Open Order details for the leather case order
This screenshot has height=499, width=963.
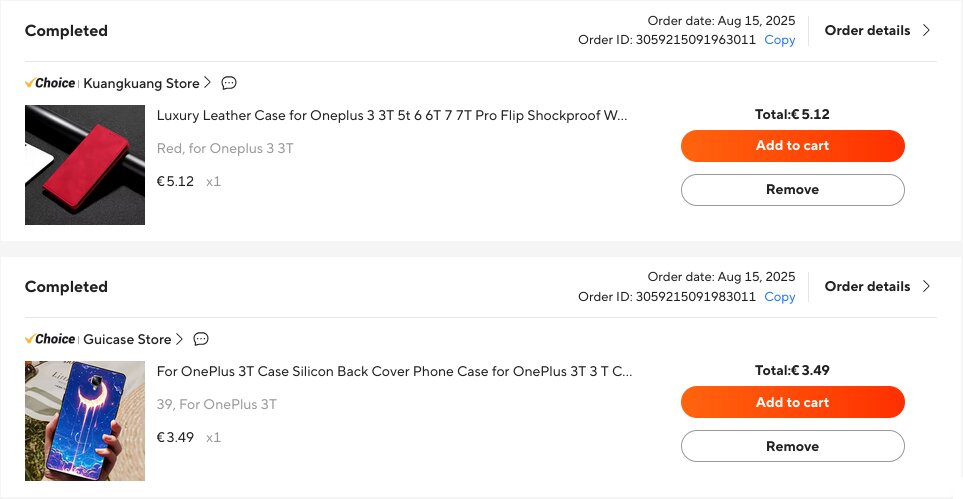pos(877,30)
